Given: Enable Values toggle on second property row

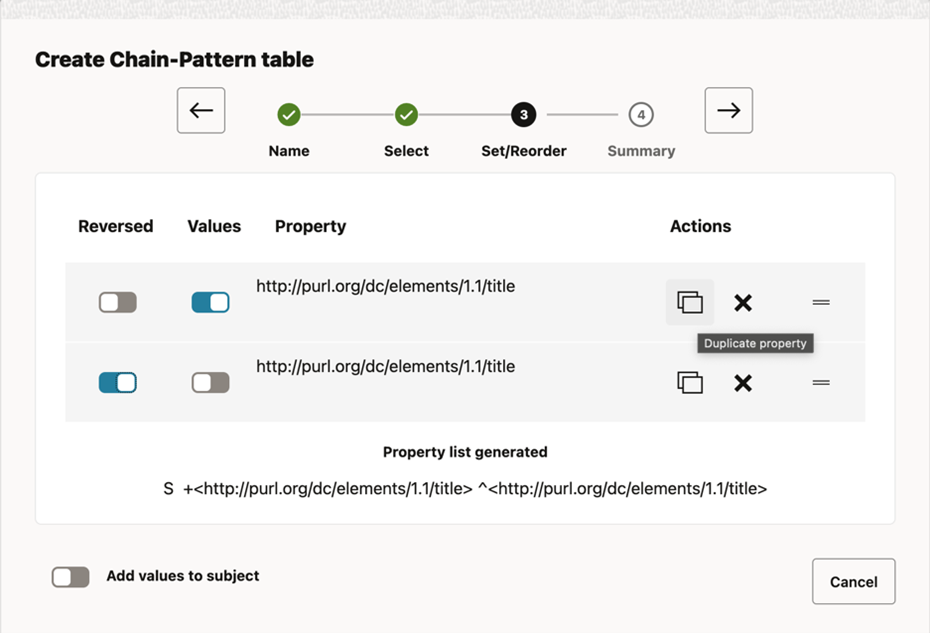Looking at the screenshot, I should tap(210, 382).
